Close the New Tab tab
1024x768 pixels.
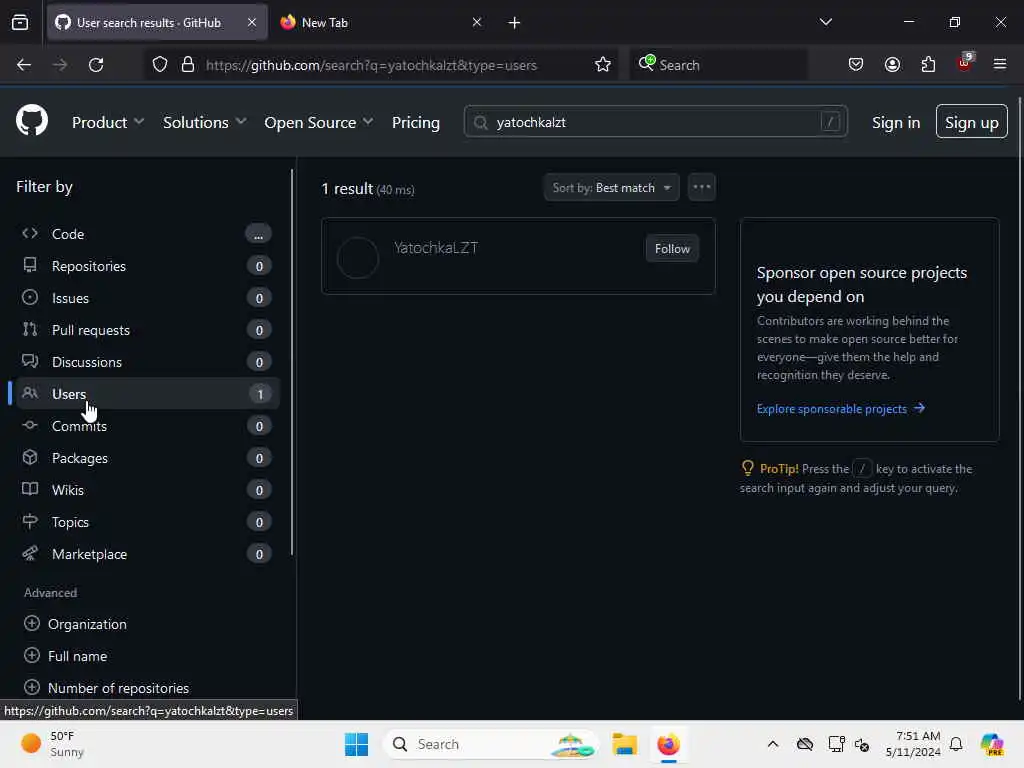tap(477, 22)
